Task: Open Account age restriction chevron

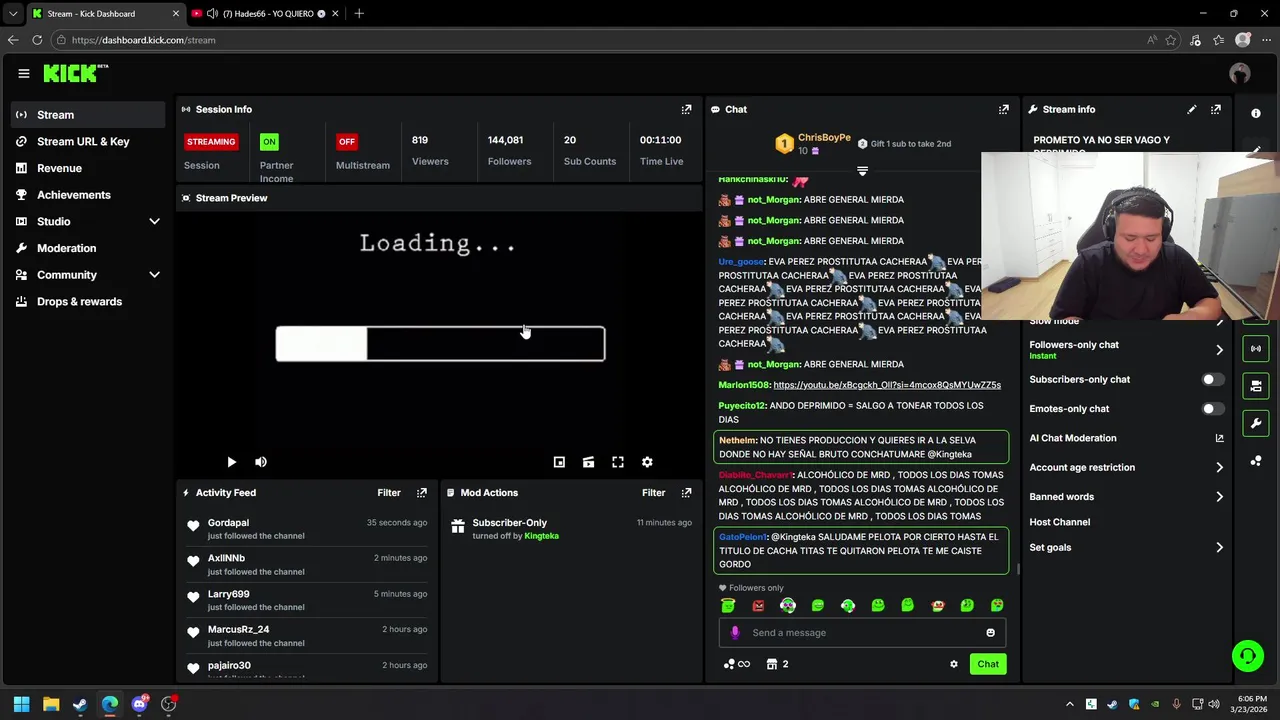Action: pyautogui.click(x=1219, y=467)
